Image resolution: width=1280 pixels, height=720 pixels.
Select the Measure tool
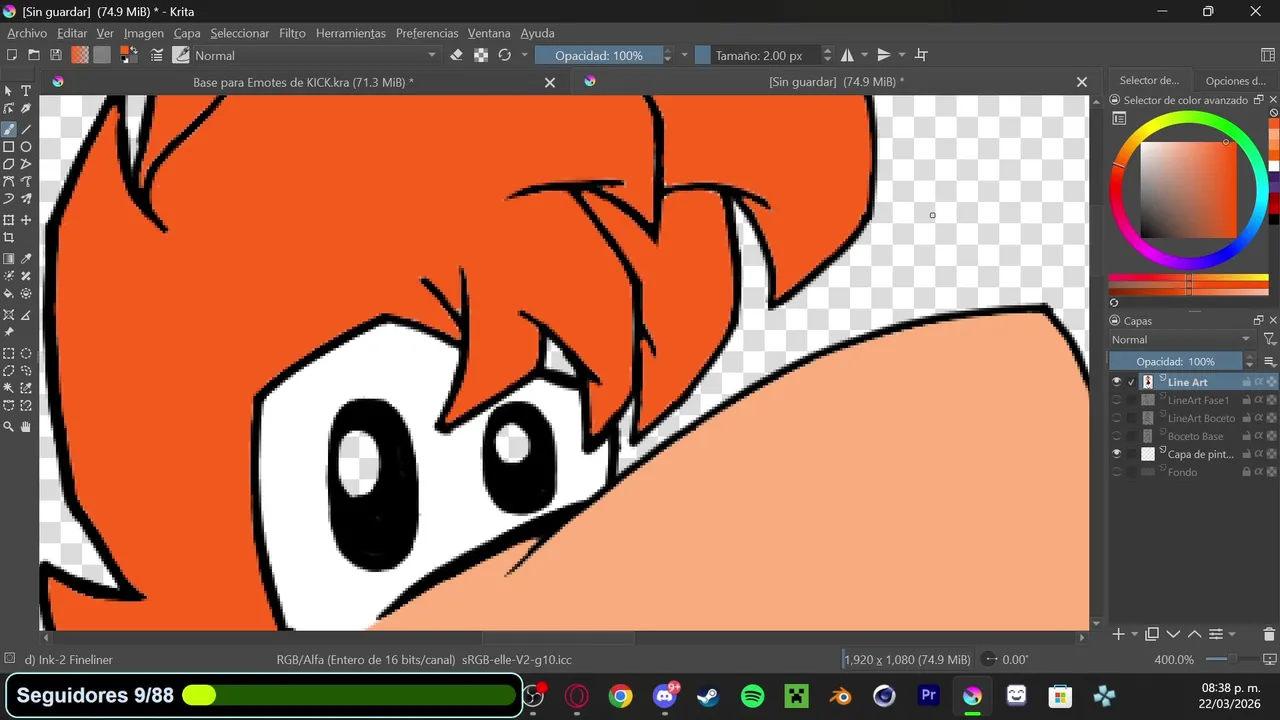pos(26,315)
